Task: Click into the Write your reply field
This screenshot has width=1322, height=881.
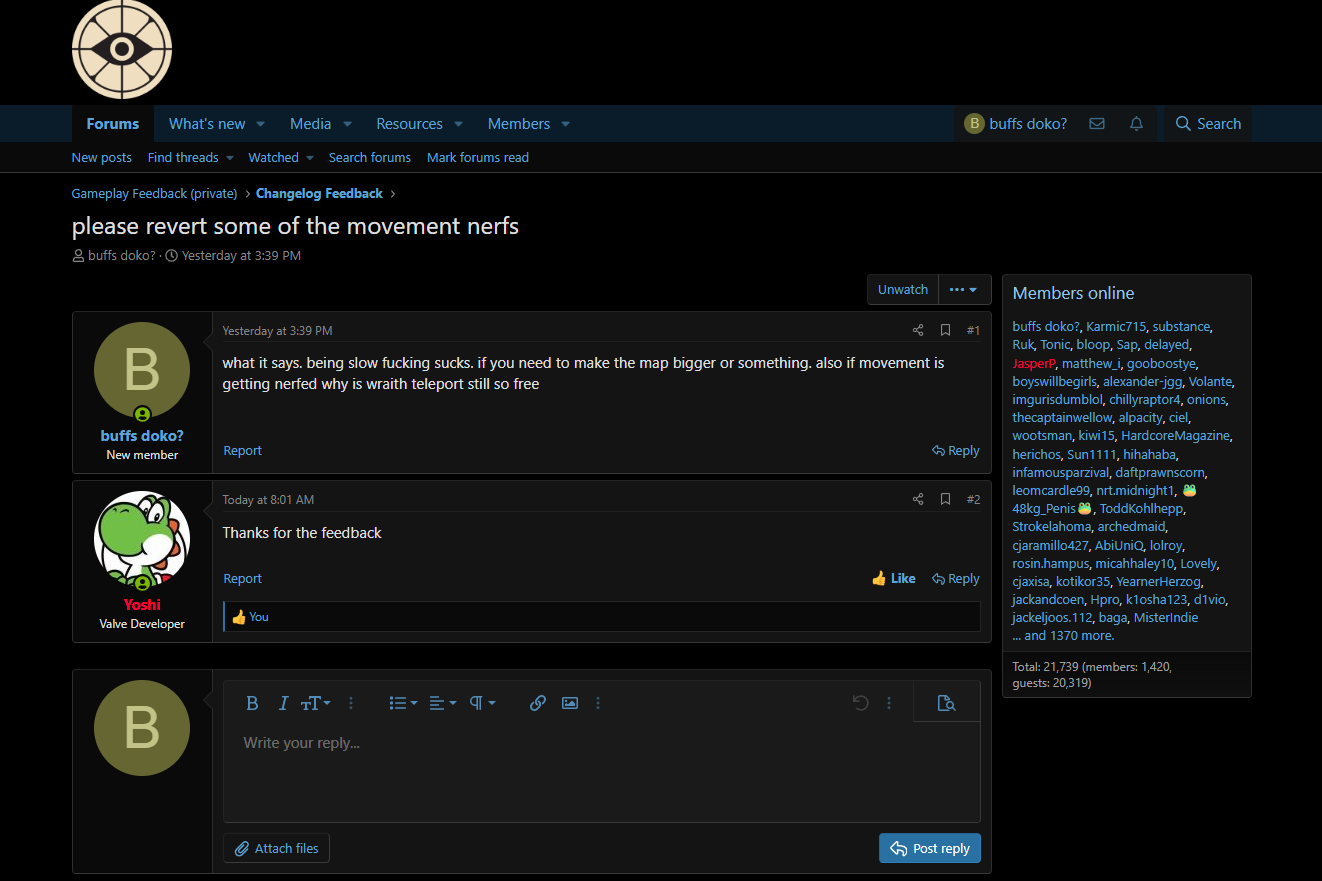Action: tap(601, 771)
